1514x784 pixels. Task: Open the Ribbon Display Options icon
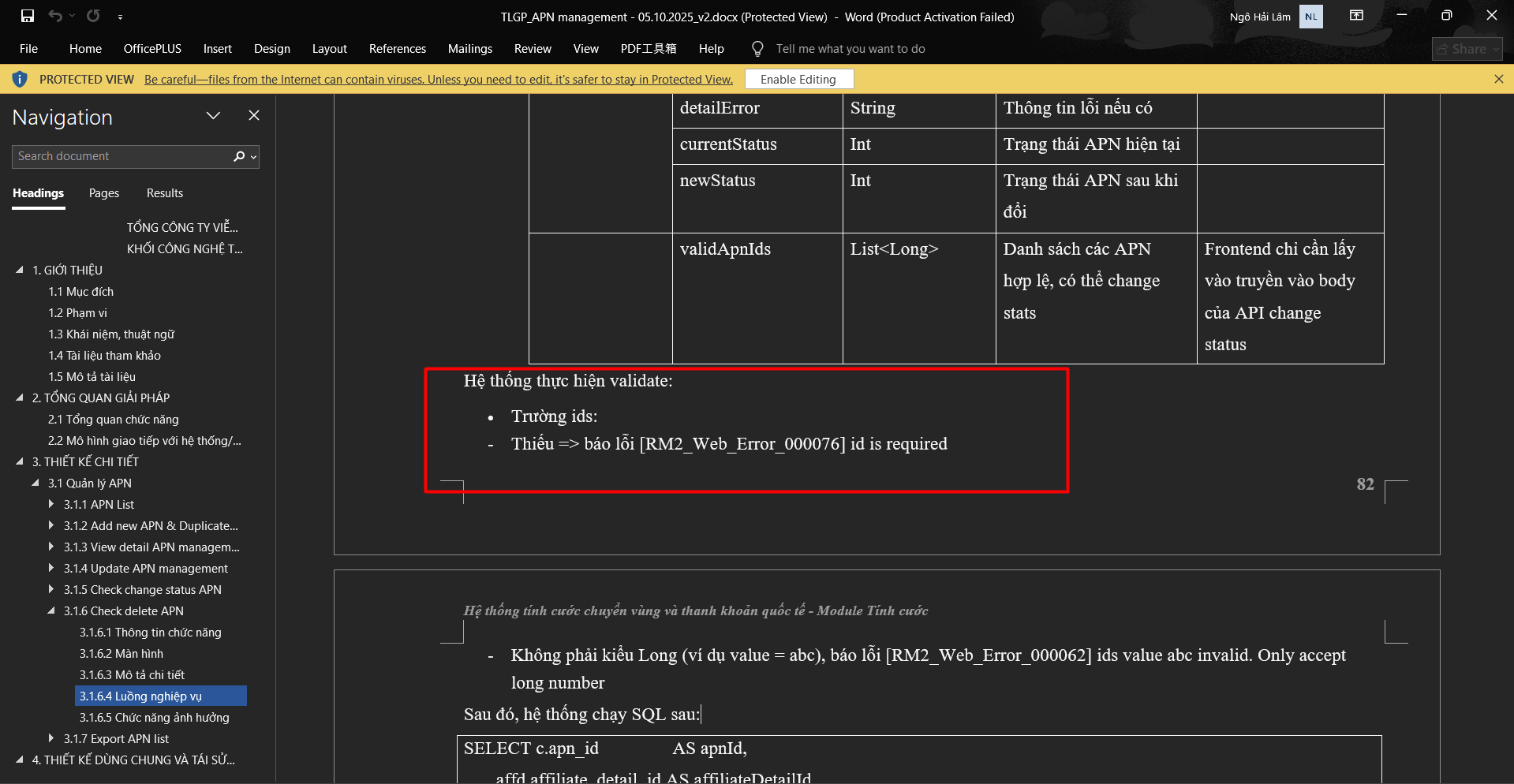pyautogui.click(x=1356, y=16)
